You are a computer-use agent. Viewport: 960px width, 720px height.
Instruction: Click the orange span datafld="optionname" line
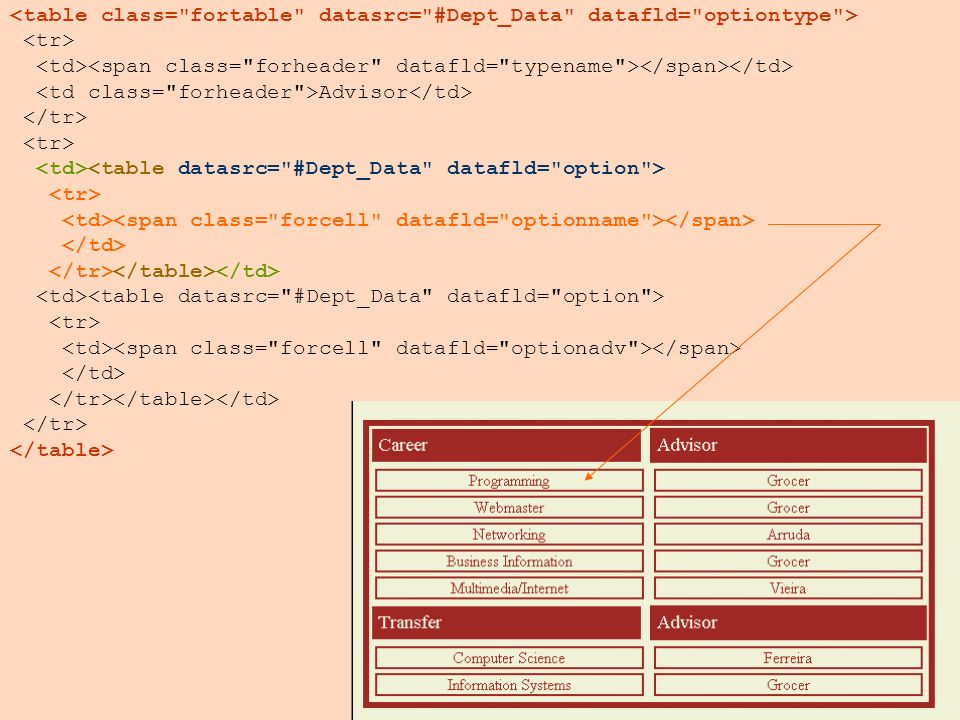(408, 220)
